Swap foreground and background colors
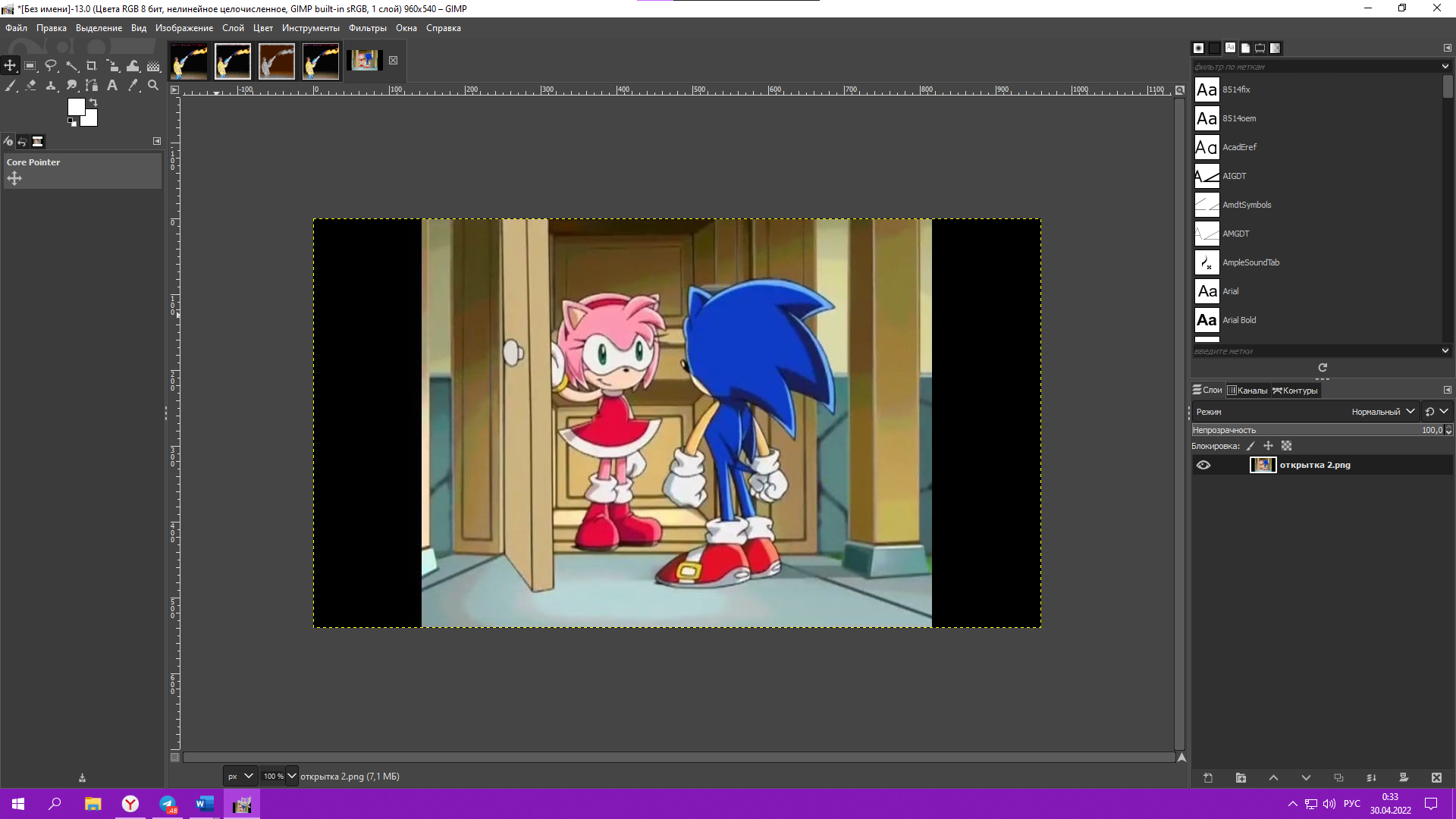Viewport: 1456px width, 819px height. click(93, 102)
